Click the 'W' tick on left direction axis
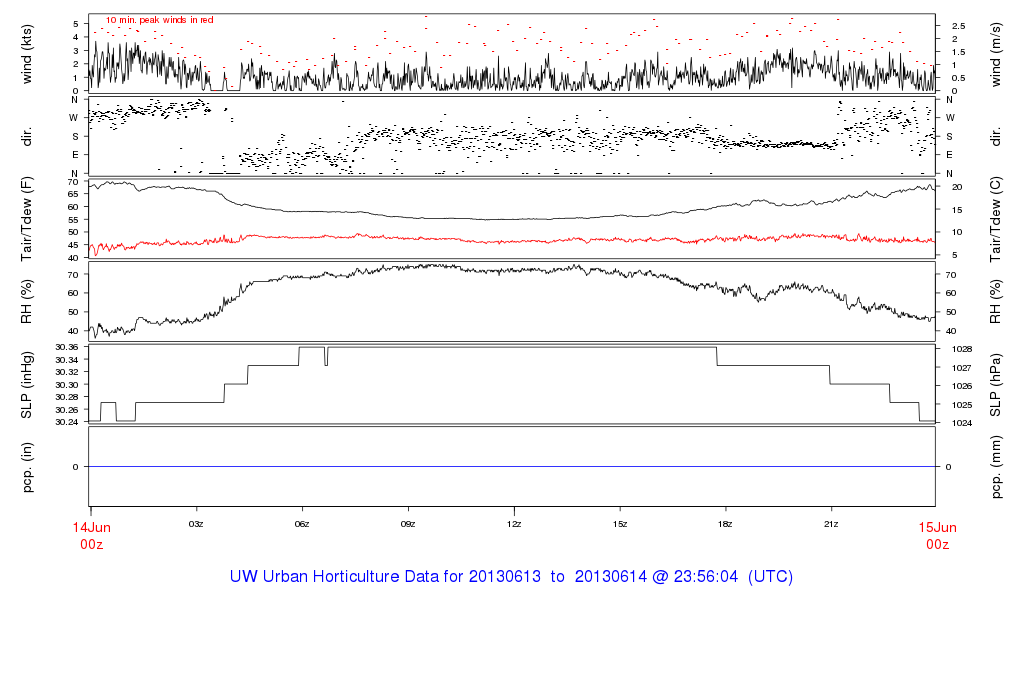This screenshot has width=1024, height=700. pyautogui.click(x=74, y=118)
